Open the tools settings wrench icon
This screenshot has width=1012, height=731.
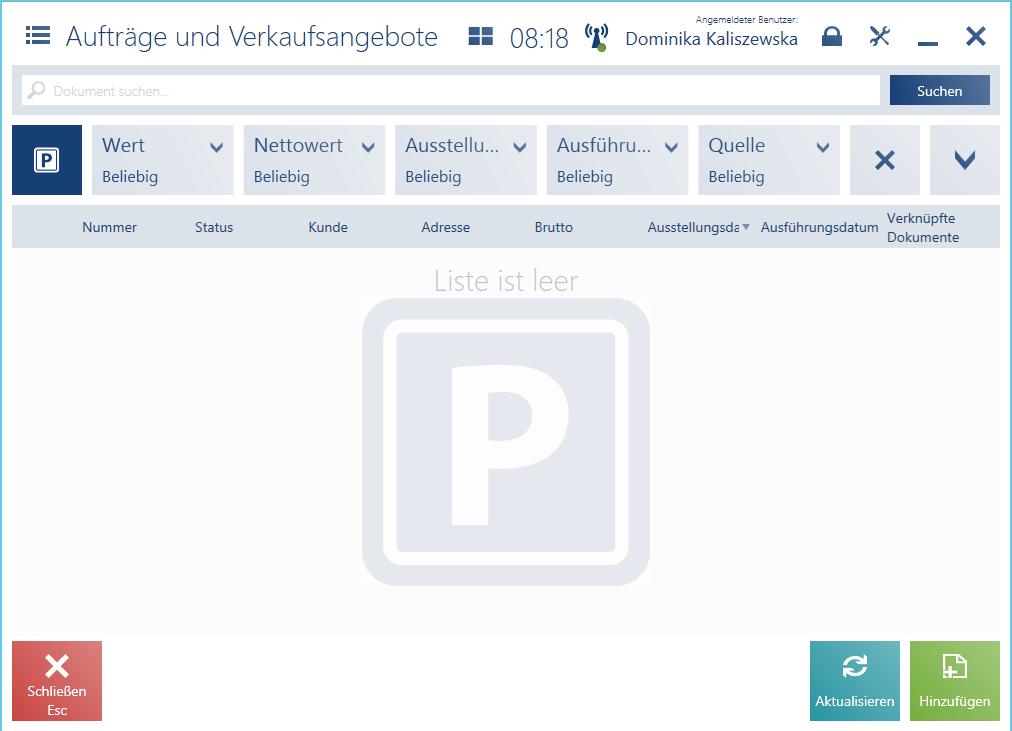point(880,37)
